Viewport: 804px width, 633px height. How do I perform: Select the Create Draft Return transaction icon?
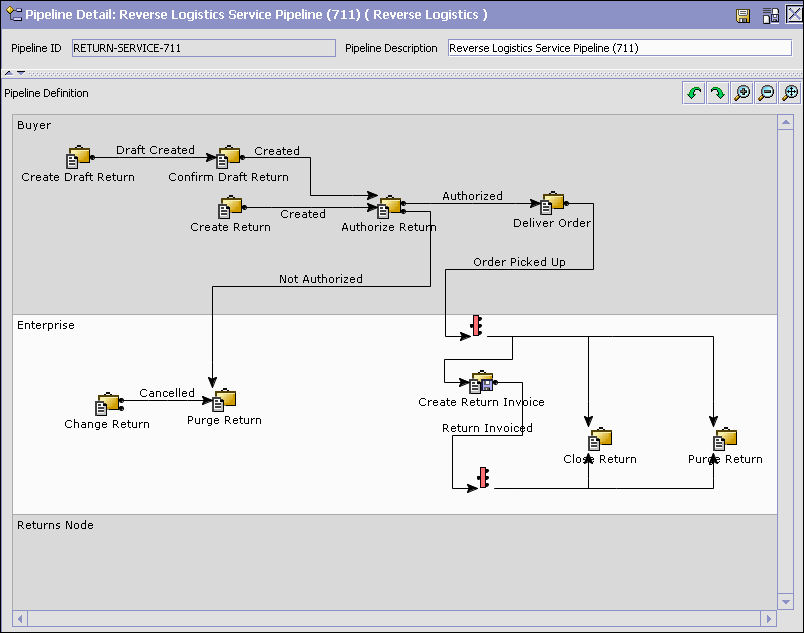tap(78, 157)
